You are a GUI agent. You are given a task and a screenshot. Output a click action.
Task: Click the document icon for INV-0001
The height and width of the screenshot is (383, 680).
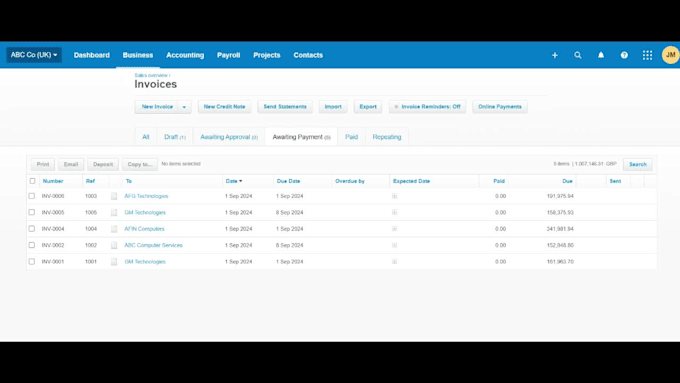(114, 262)
